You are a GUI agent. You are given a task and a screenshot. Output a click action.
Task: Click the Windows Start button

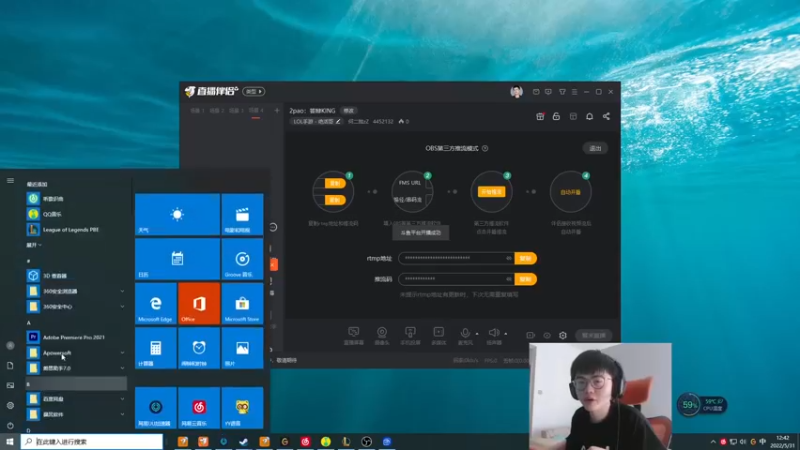click(10, 441)
